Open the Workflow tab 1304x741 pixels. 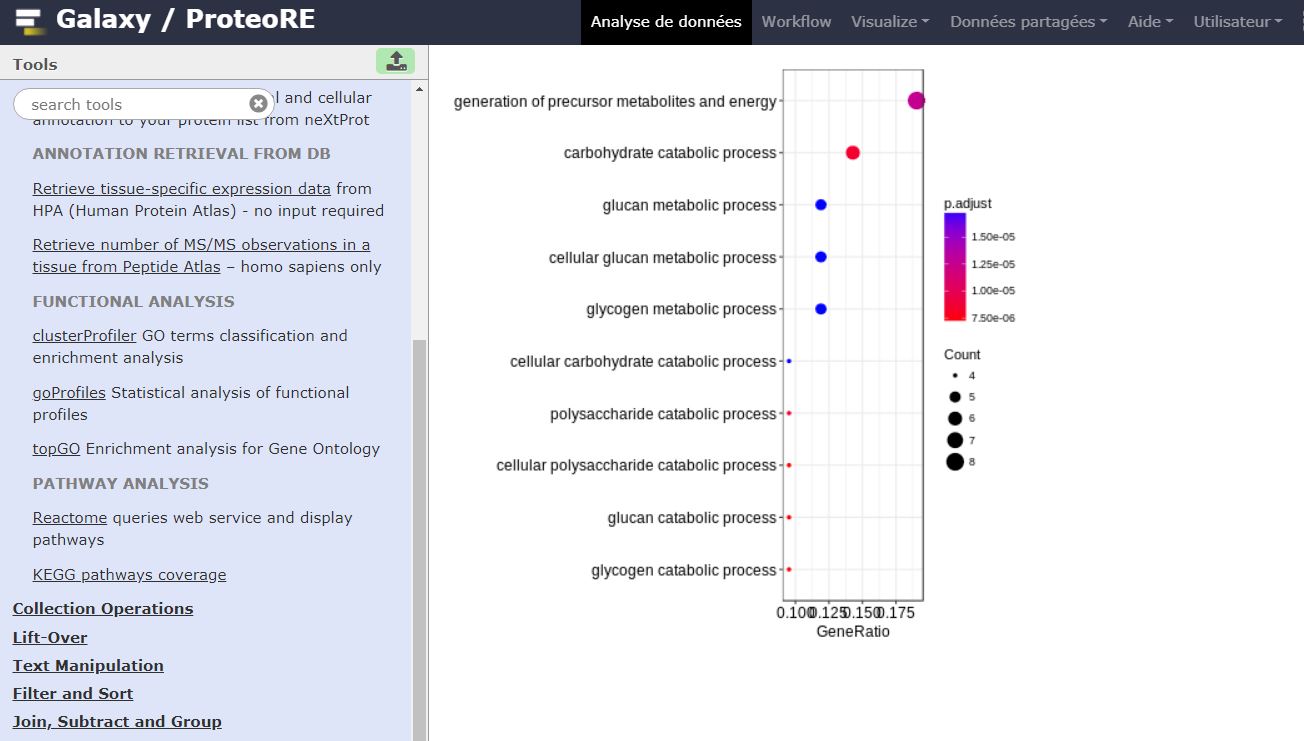click(x=796, y=22)
